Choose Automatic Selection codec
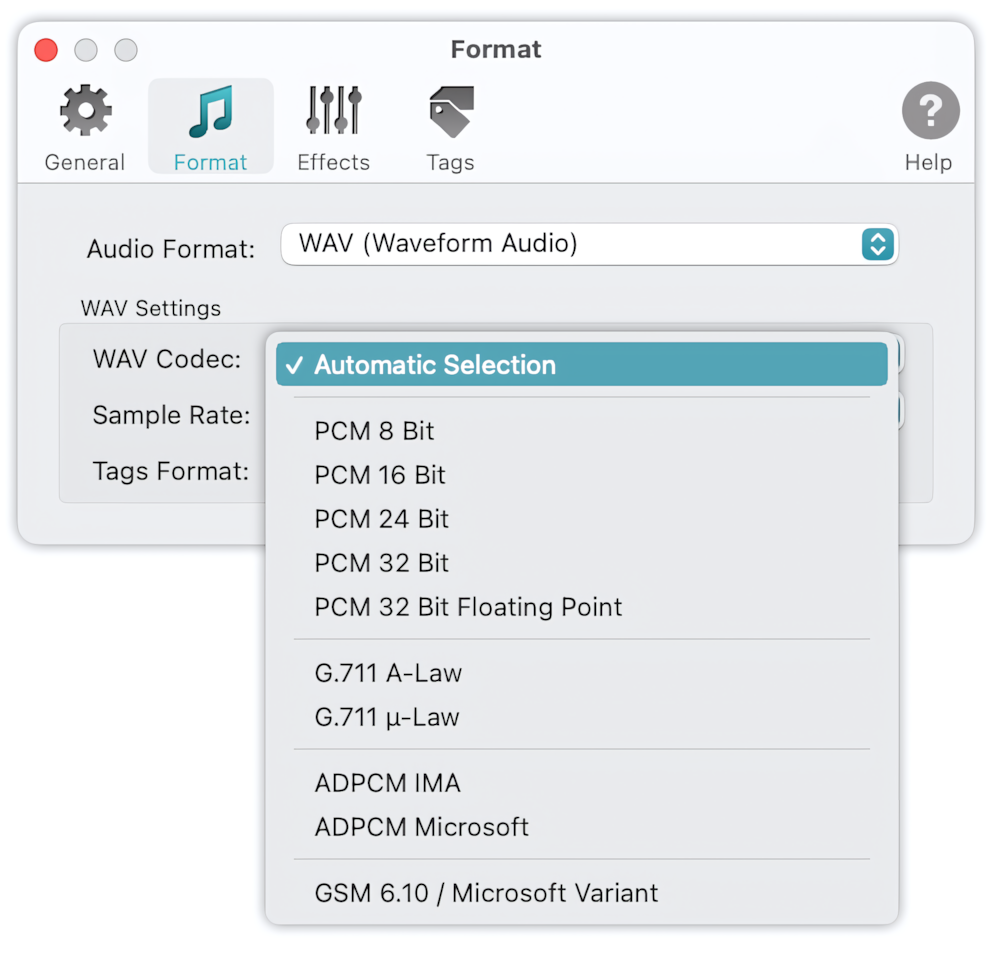This screenshot has width=992, height=956. coord(581,364)
